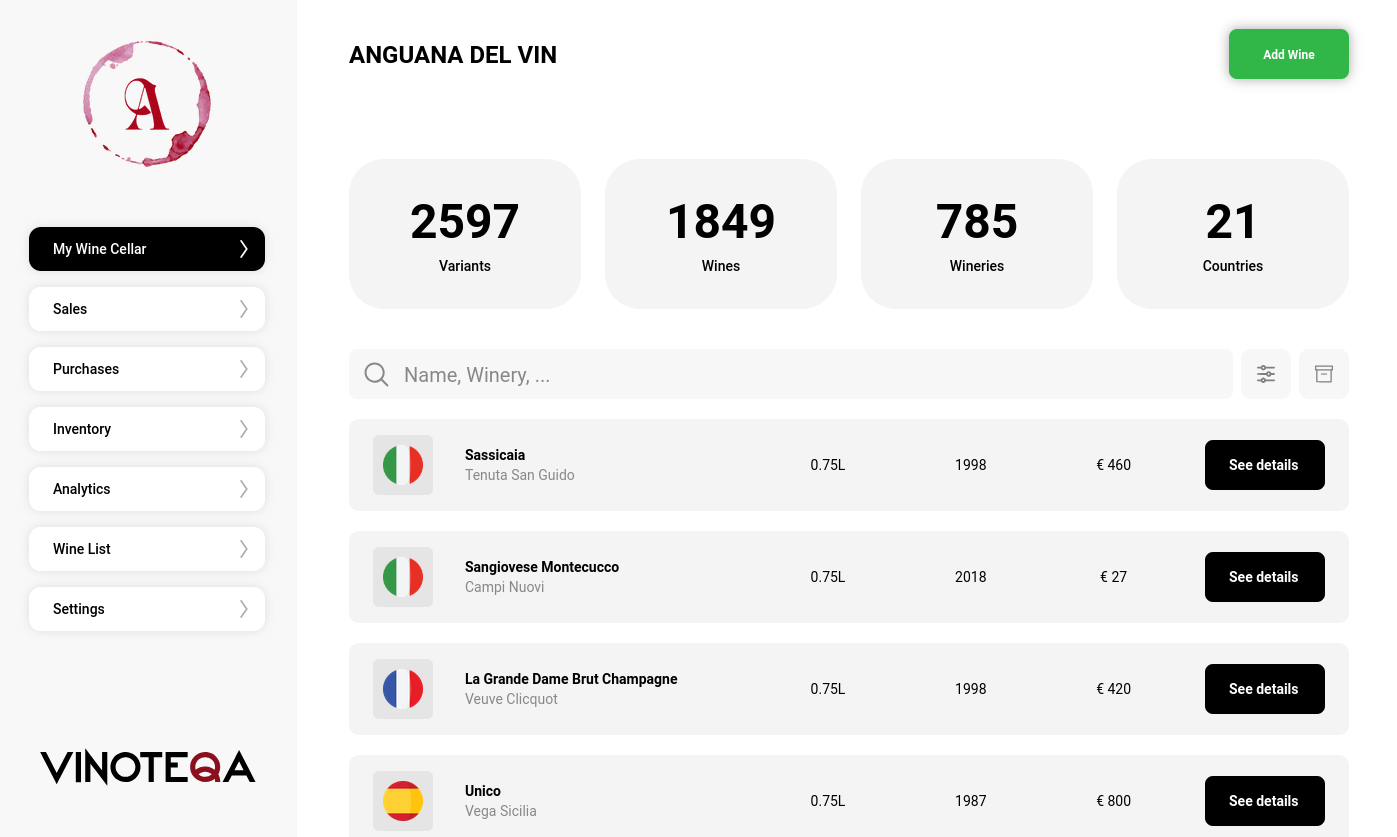The width and height of the screenshot is (1397, 837).
Task: Open the archive box icon
Action: [x=1324, y=374]
